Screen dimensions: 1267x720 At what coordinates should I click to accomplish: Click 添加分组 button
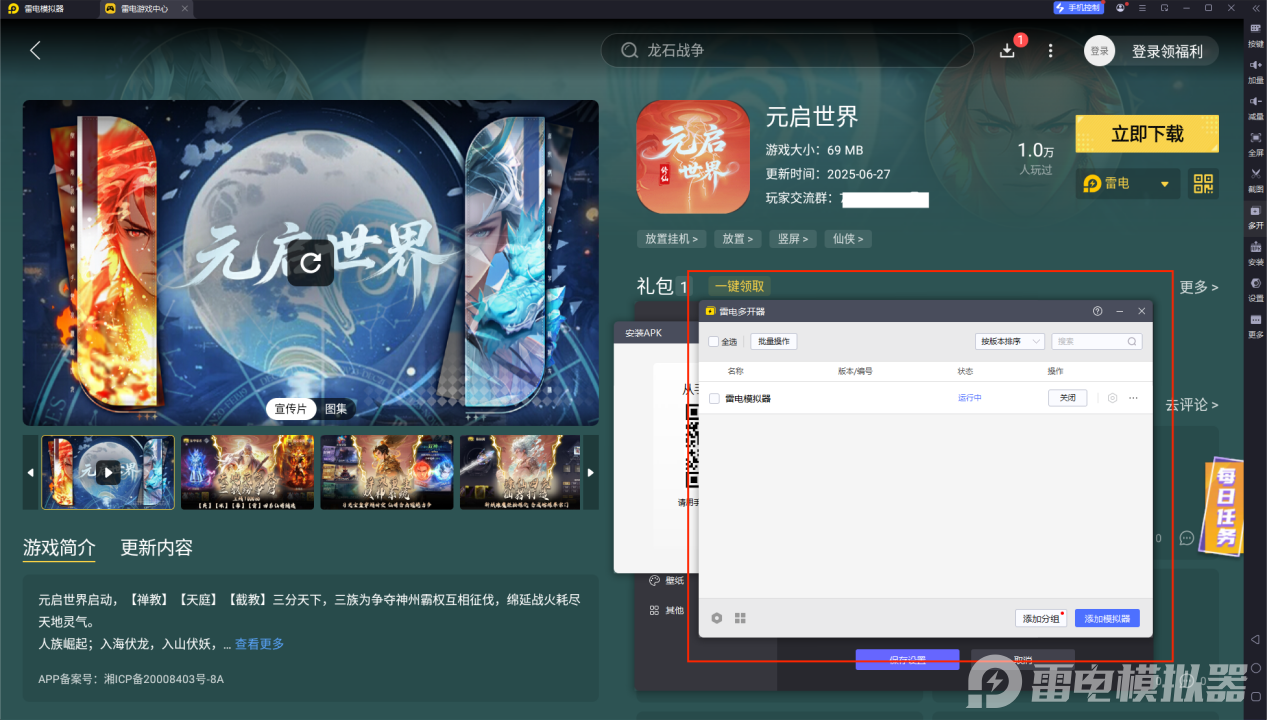coord(1040,619)
